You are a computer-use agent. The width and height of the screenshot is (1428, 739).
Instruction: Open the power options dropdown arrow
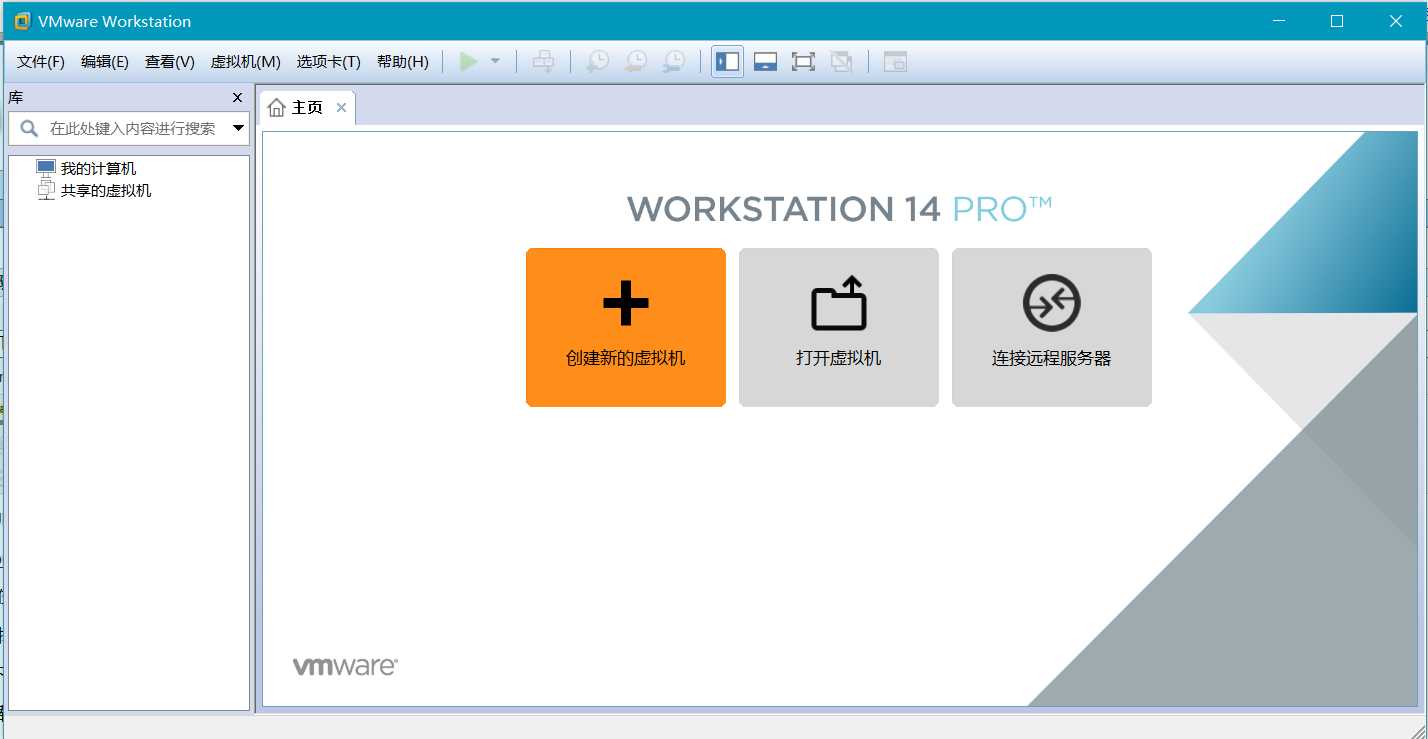point(495,62)
